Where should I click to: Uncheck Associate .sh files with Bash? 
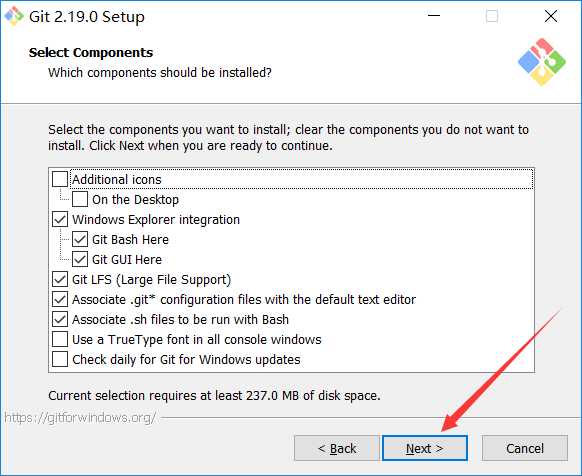coord(60,319)
